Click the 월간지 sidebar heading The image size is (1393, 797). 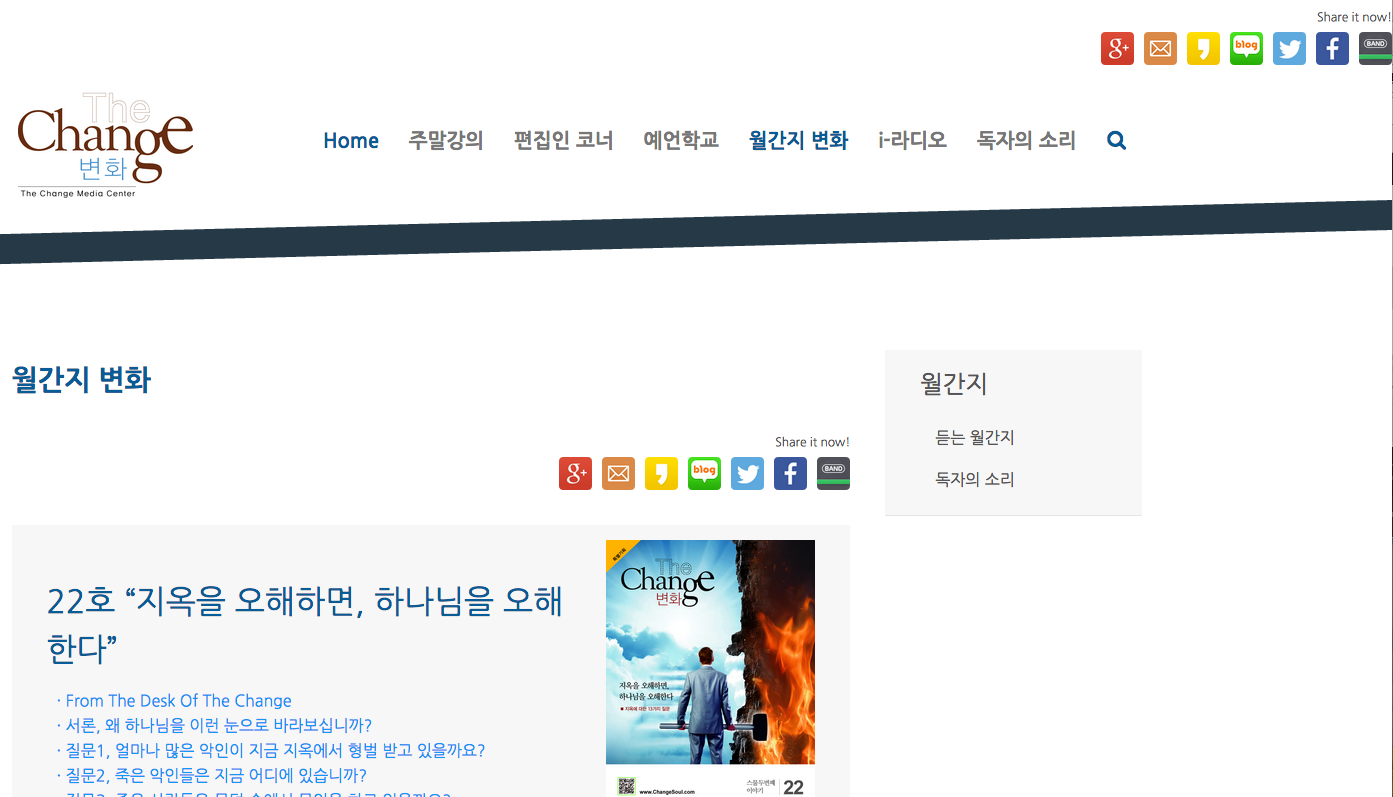point(954,383)
